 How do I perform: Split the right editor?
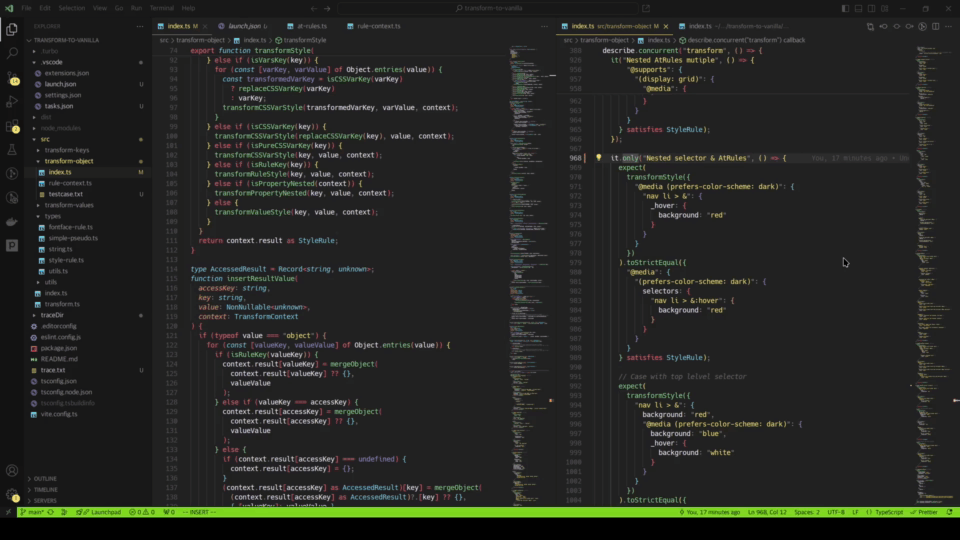point(936,26)
